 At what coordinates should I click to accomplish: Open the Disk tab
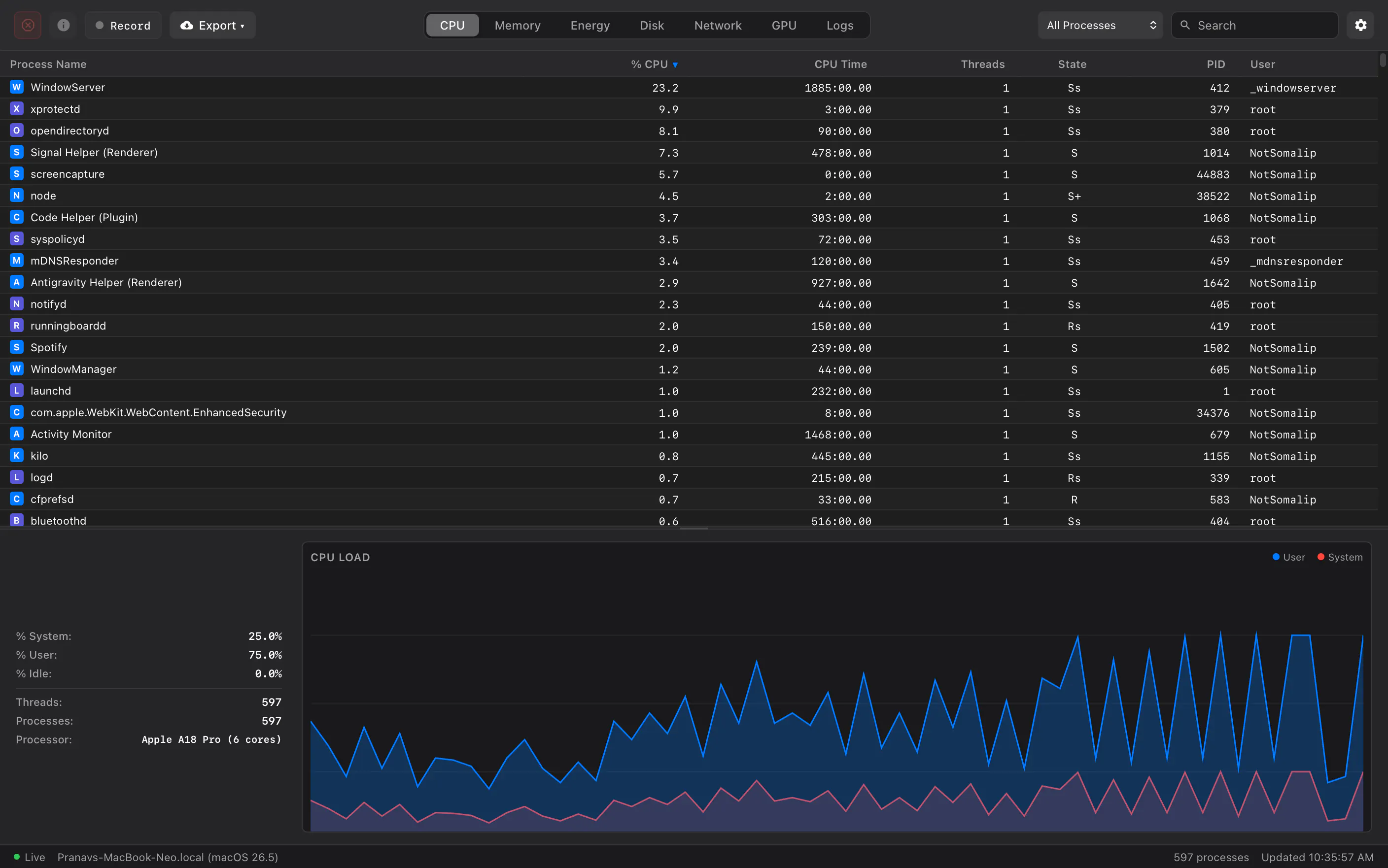coord(652,25)
